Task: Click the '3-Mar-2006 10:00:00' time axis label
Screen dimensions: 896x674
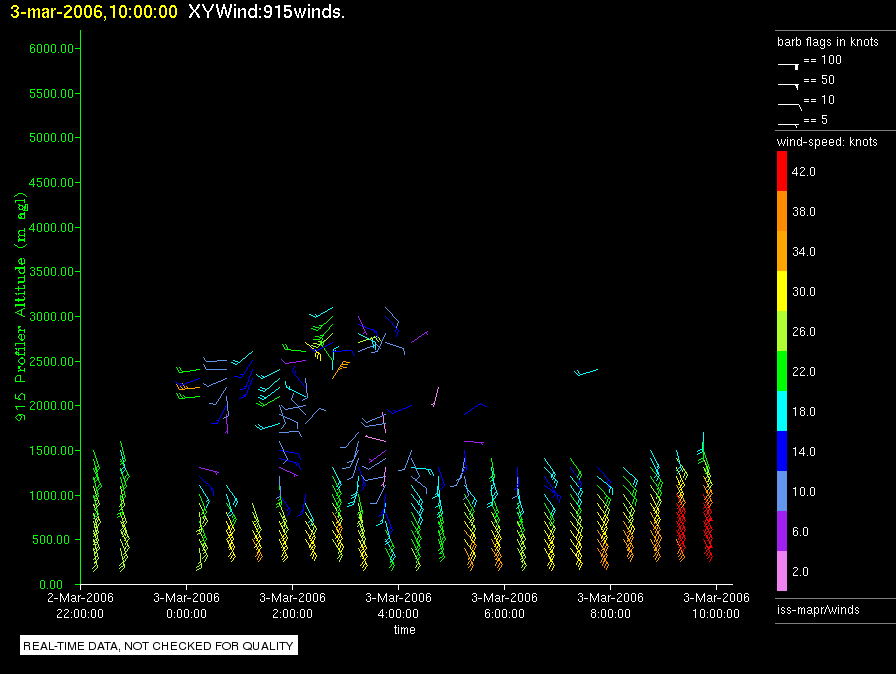Action: pyautogui.click(x=716, y=605)
